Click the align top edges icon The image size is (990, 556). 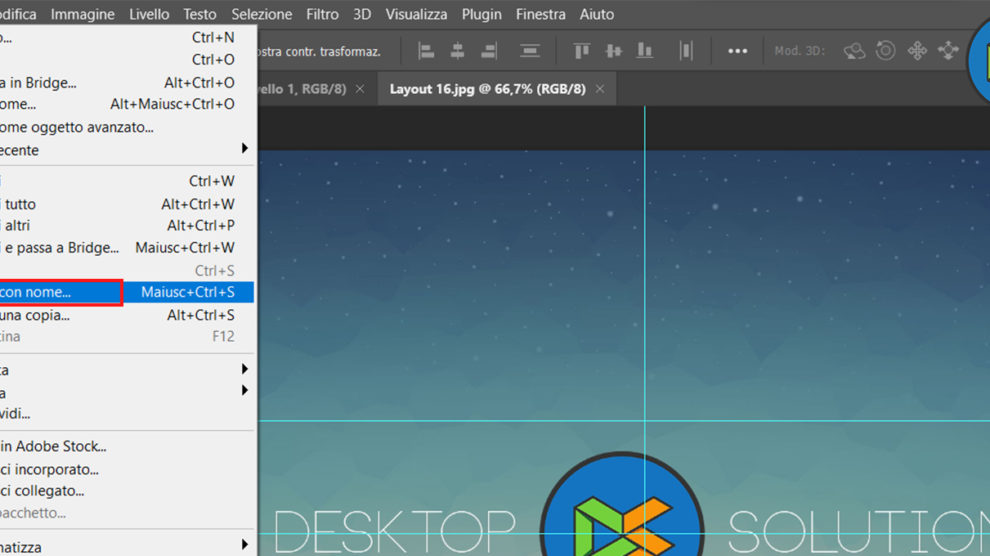(x=582, y=51)
